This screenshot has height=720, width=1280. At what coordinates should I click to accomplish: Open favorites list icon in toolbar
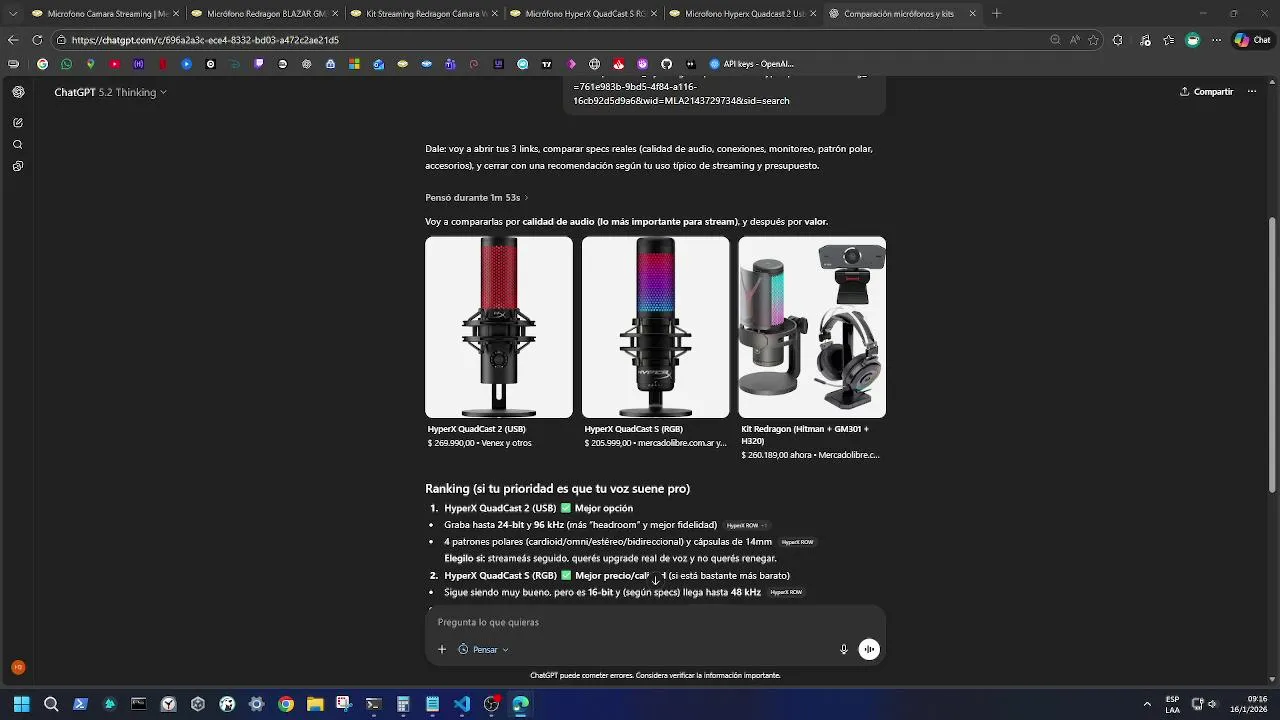click(x=1169, y=40)
